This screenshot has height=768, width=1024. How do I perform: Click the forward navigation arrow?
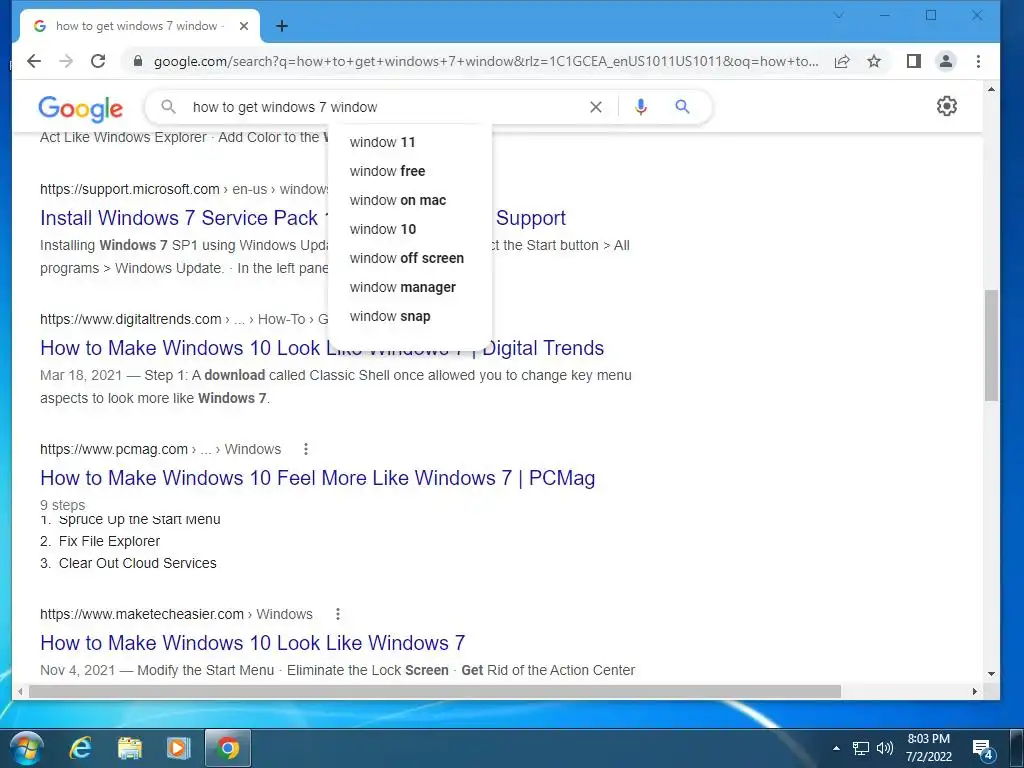point(66,61)
